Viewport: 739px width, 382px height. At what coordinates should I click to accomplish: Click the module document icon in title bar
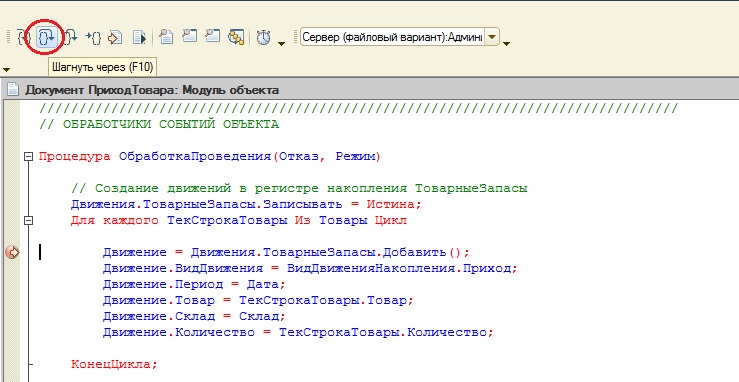click(x=13, y=89)
